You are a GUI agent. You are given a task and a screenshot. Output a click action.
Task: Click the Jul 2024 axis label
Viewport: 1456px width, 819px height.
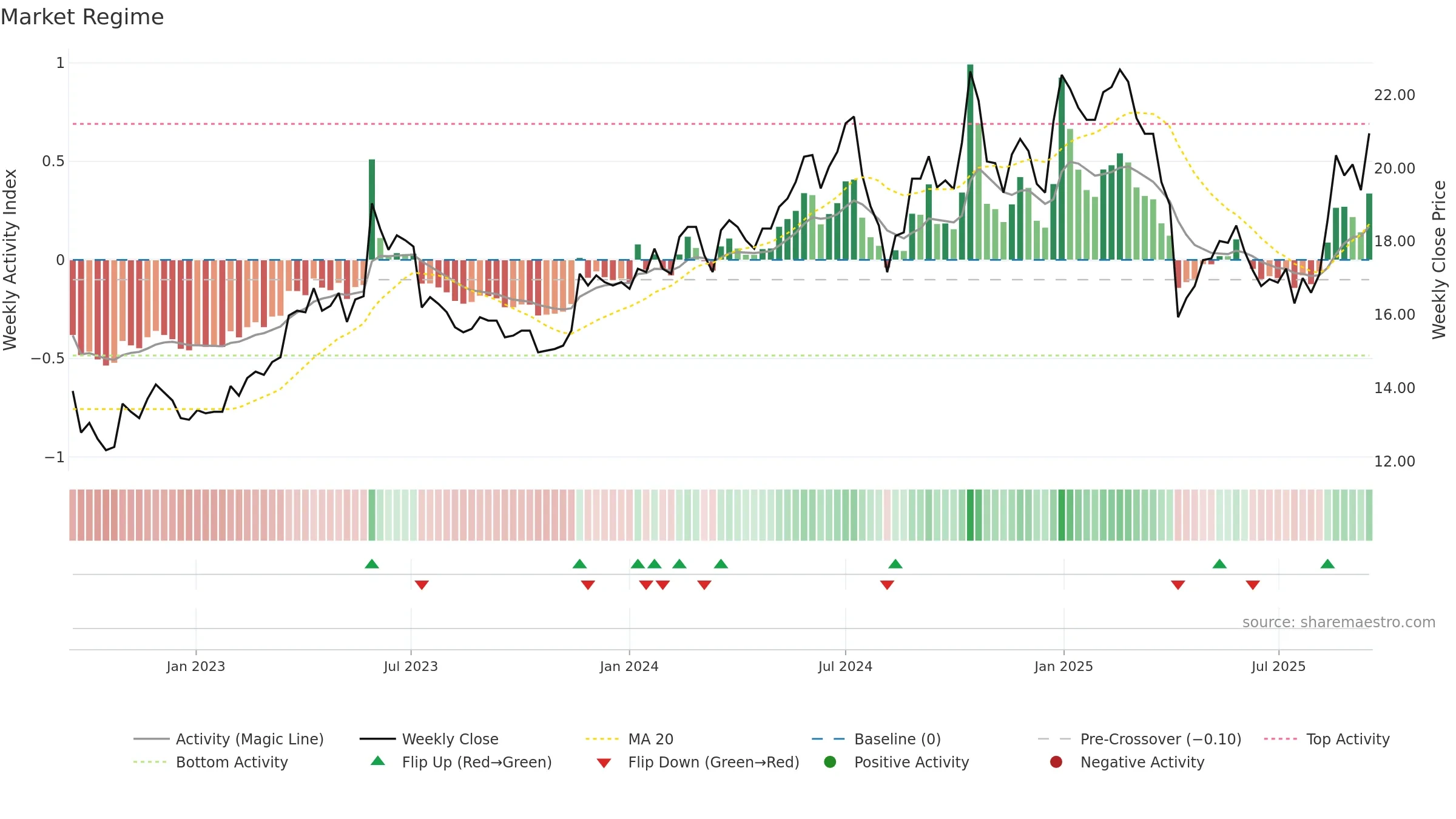845,666
